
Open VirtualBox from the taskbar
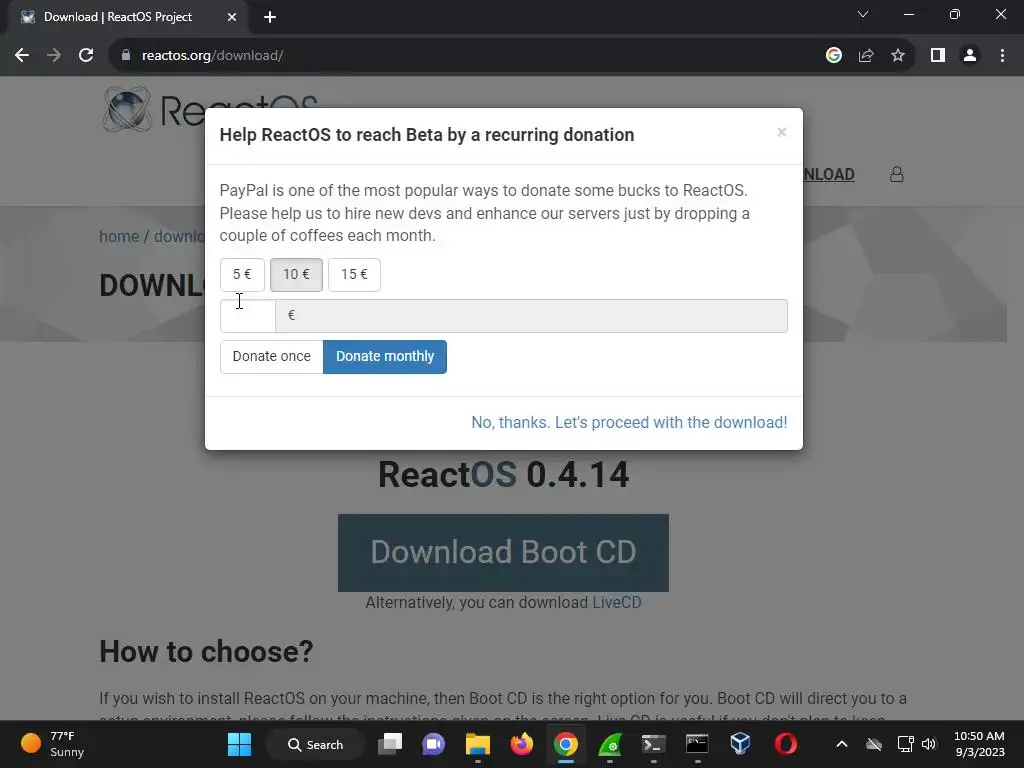[x=741, y=744]
